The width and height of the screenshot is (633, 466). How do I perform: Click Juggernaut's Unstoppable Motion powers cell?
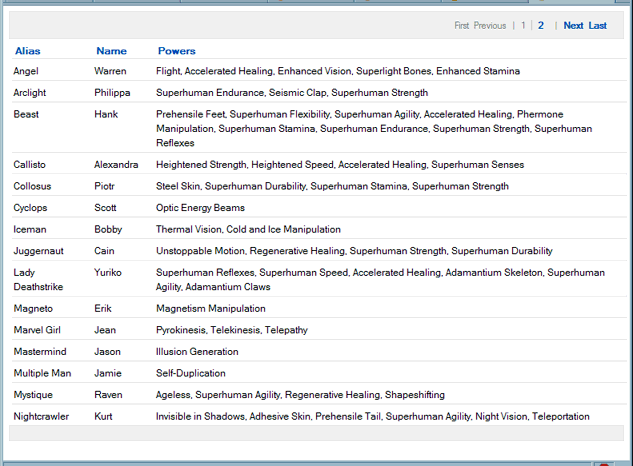pyautogui.click(x=354, y=251)
